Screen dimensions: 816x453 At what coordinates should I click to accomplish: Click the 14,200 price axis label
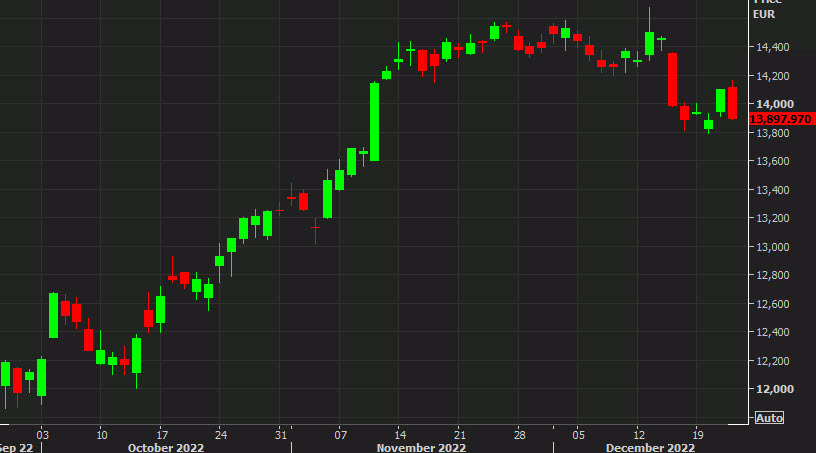point(772,76)
